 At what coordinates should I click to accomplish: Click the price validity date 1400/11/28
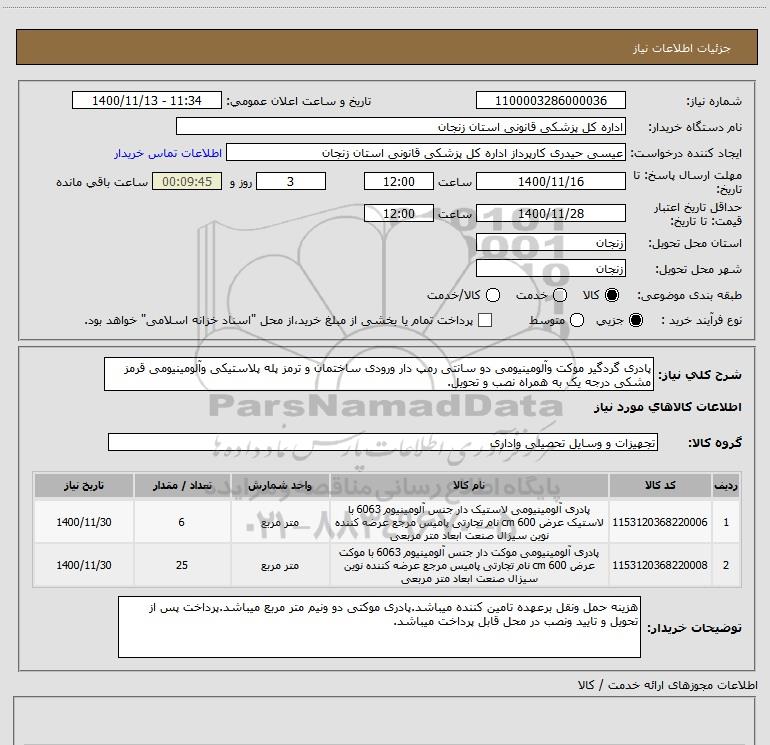pos(550,213)
